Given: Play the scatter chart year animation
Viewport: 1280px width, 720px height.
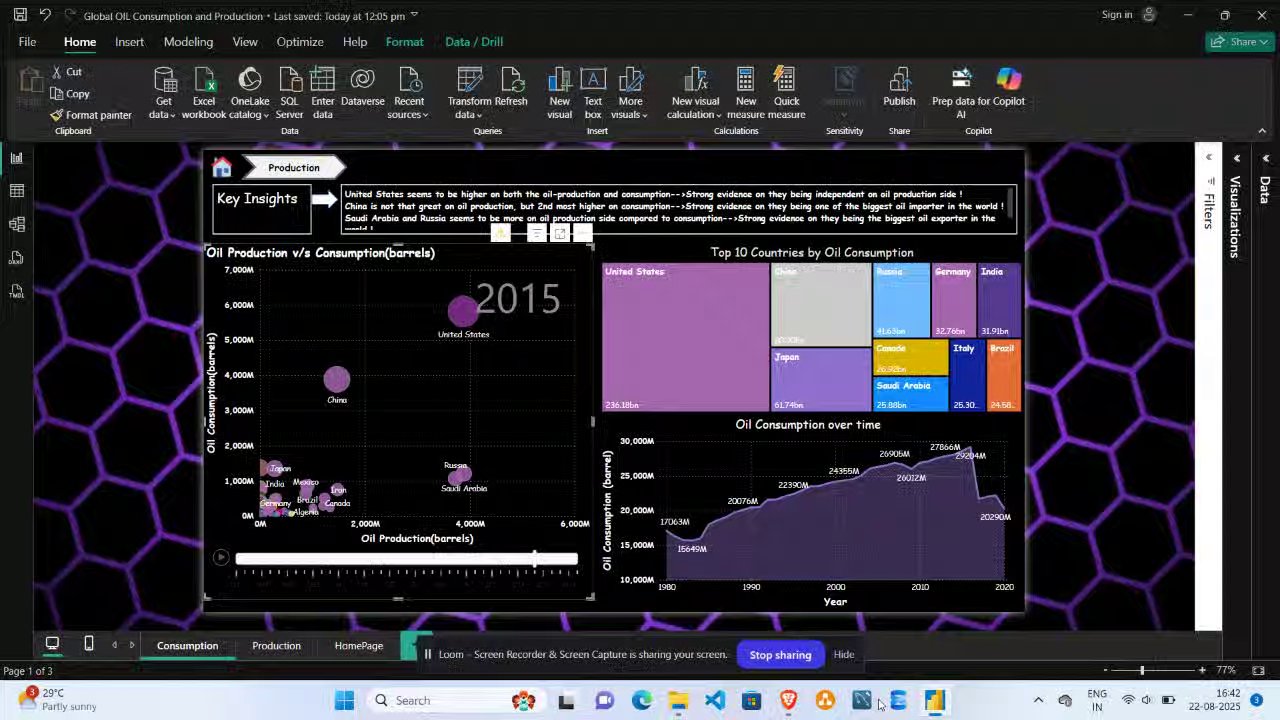Looking at the screenshot, I should coord(221,557).
